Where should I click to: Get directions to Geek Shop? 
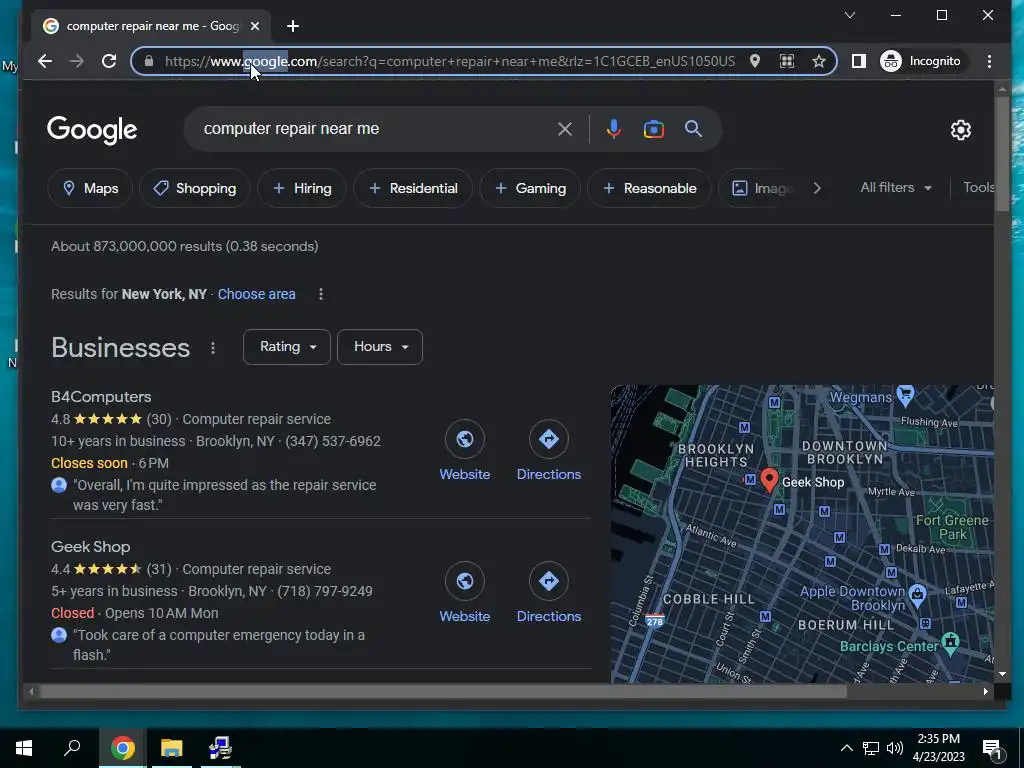(549, 593)
